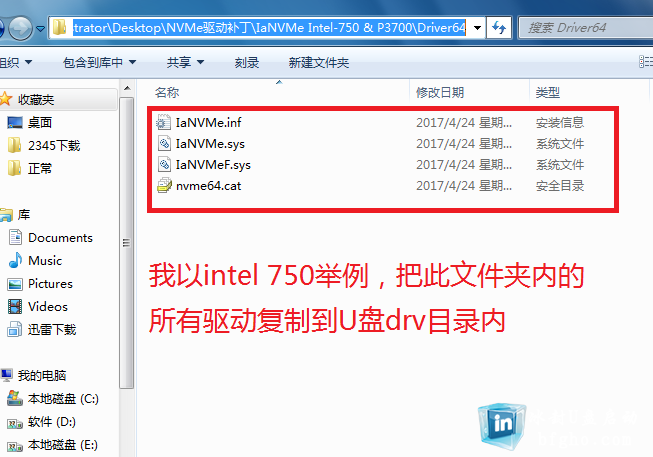Click the Documents library icon
This screenshot has height=457, width=653.
[15, 237]
